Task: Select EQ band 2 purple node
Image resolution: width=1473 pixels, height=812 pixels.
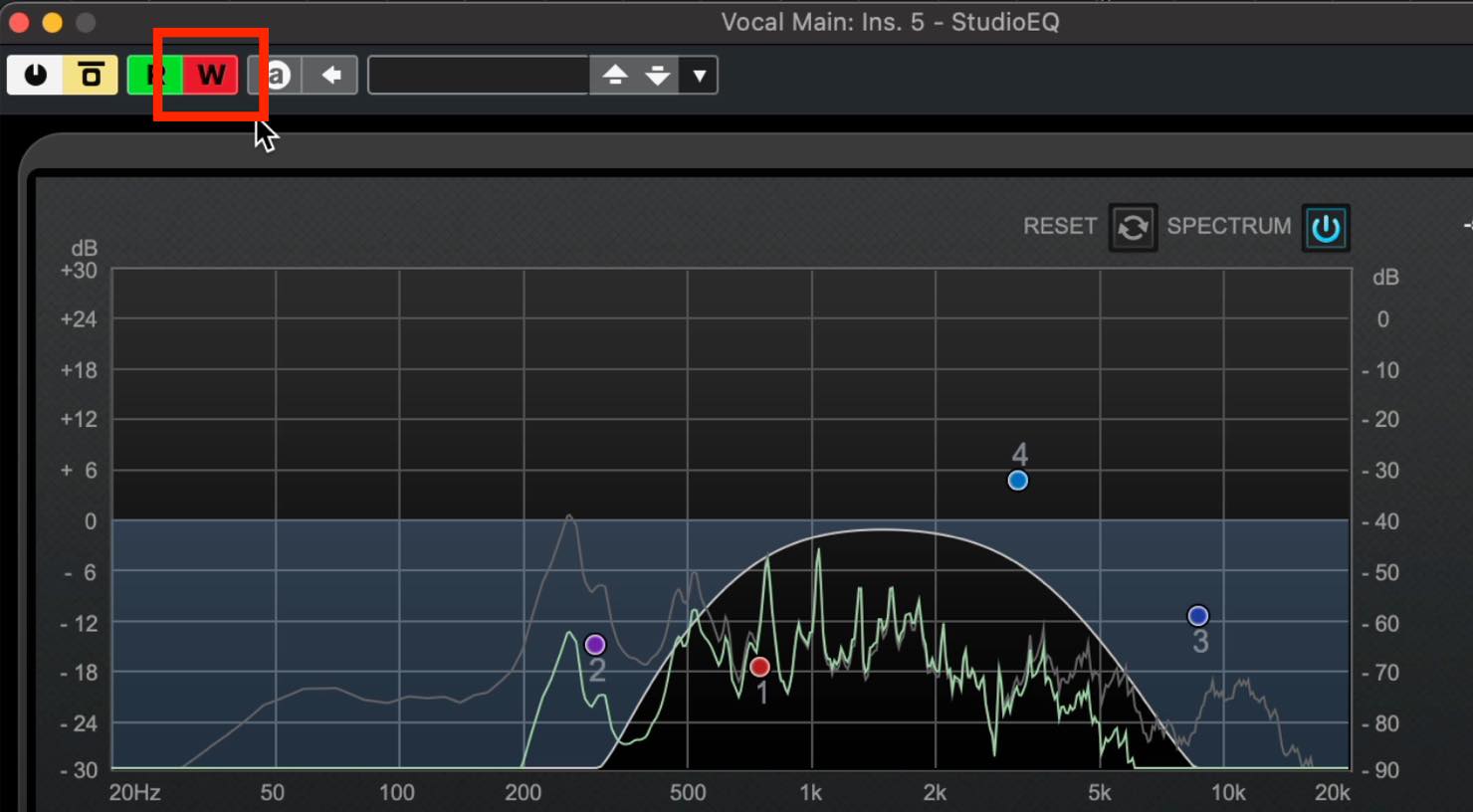Action: pyautogui.click(x=595, y=645)
